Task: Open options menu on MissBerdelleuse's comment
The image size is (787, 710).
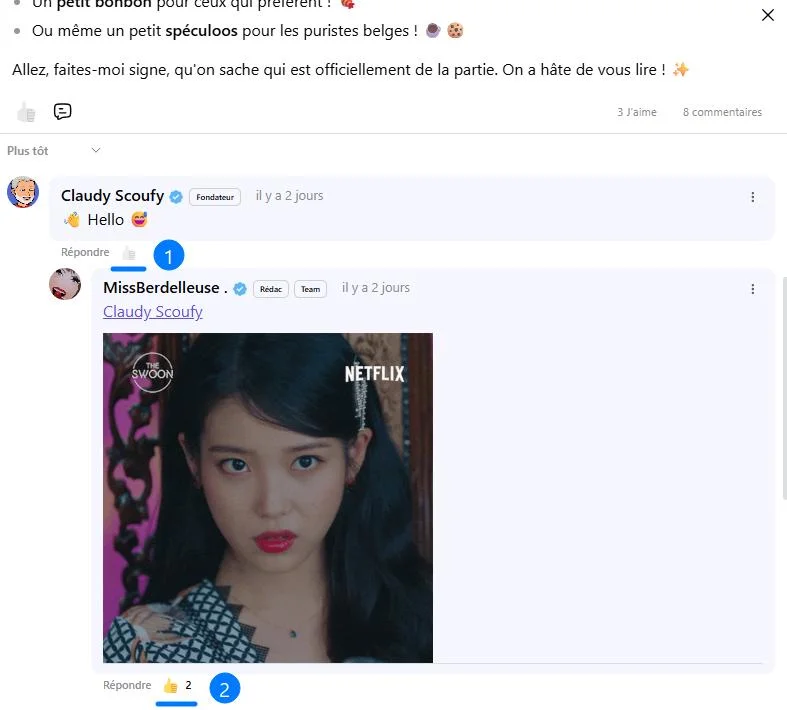Action: tap(752, 289)
